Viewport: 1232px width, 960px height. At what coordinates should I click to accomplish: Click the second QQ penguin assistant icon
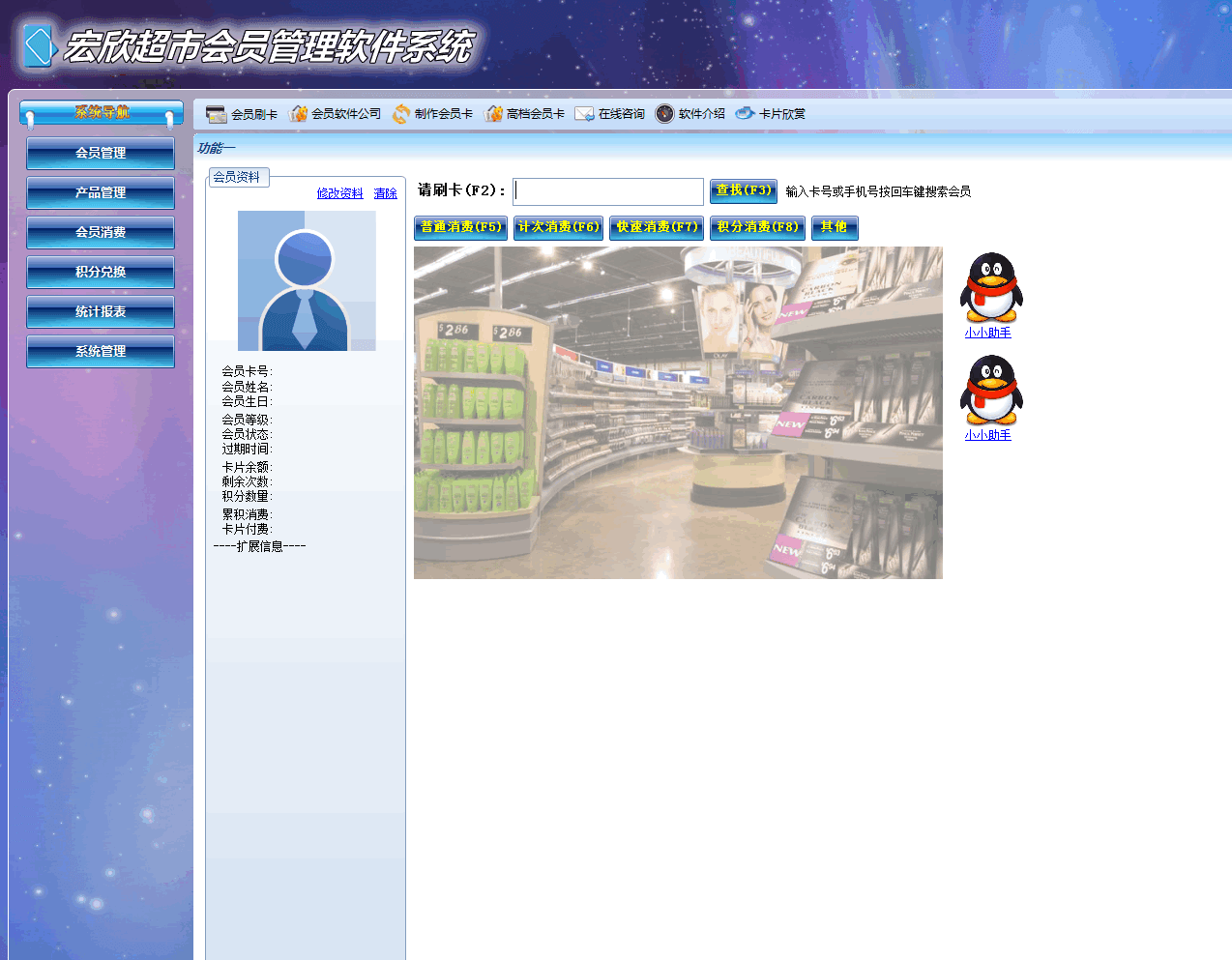coord(990,390)
